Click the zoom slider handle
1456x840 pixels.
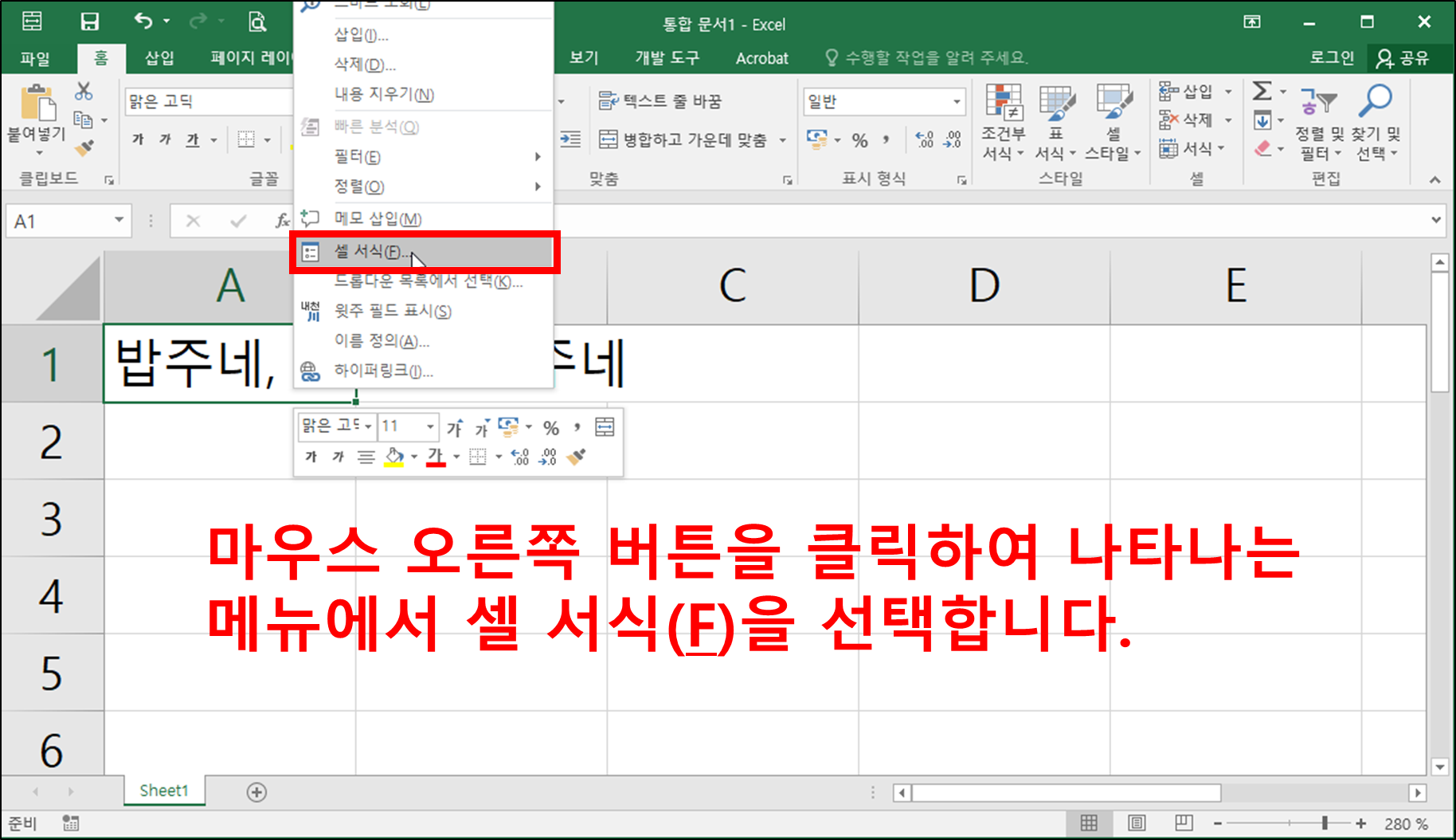point(1324,823)
